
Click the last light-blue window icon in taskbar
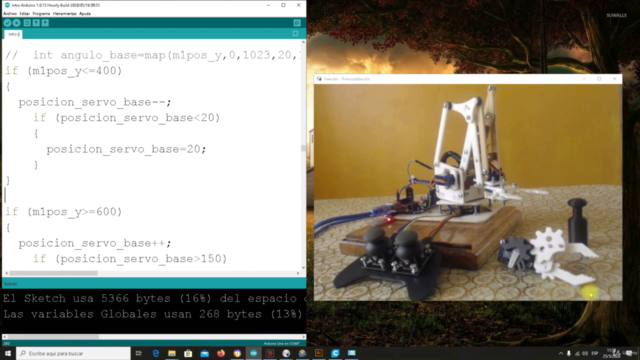[x=351, y=353]
